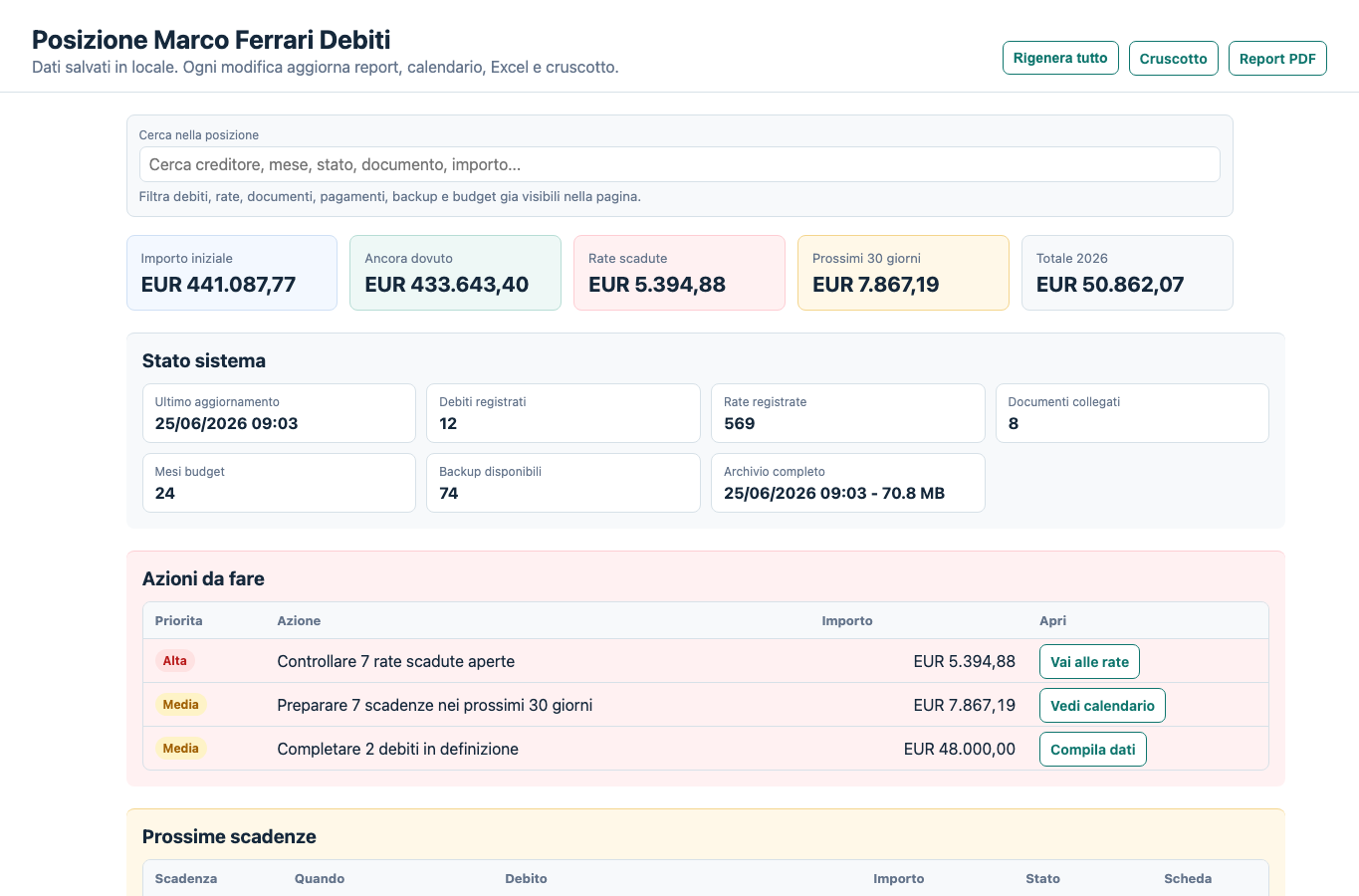Image resolution: width=1359 pixels, height=896 pixels.
Task: Click the Documenti collegati value 8
Action: pyautogui.click(x=1014, y=423)
